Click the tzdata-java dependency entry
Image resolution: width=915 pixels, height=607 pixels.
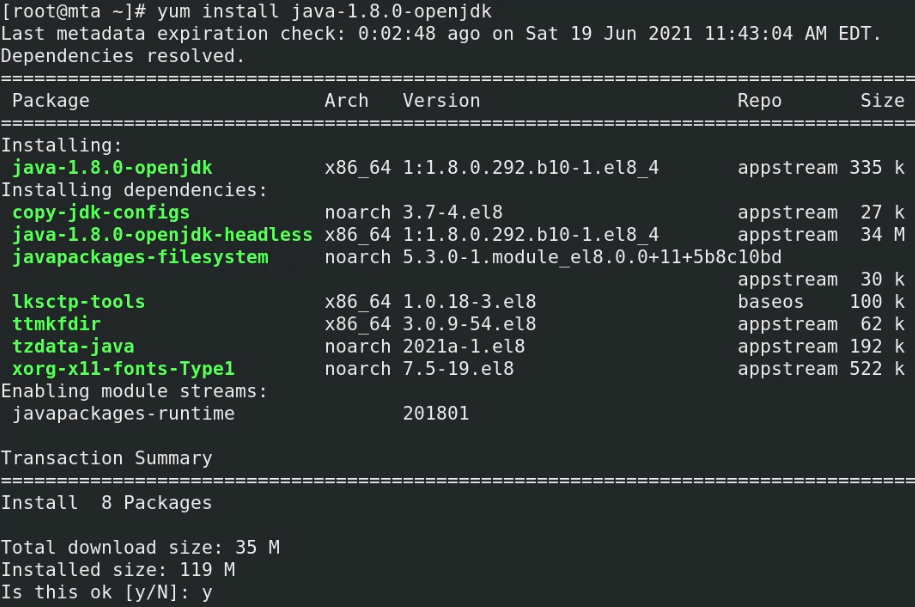[74, 347]
